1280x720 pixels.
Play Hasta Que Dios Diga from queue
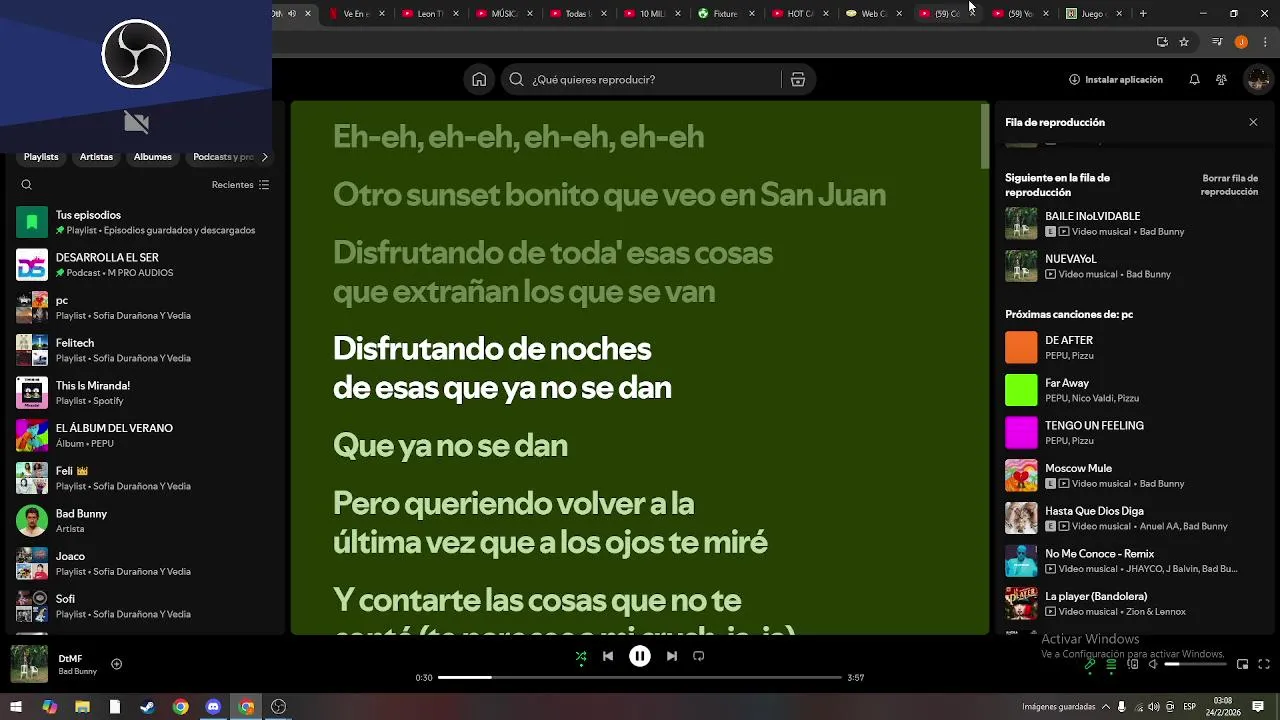coord(1133,518)
